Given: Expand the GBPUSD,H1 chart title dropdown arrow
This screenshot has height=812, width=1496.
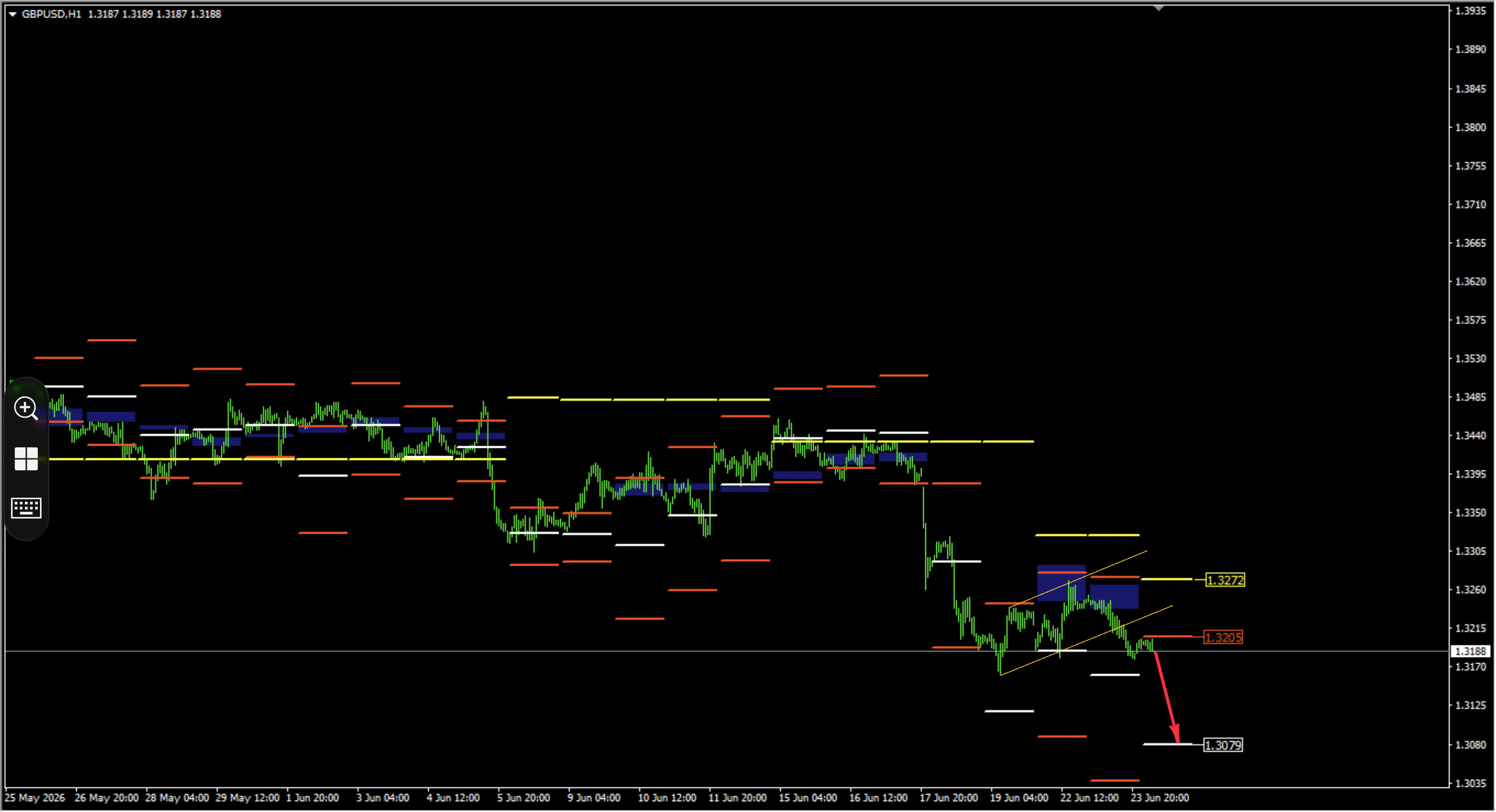Looking at the screenshot, I should coord(12,14).
